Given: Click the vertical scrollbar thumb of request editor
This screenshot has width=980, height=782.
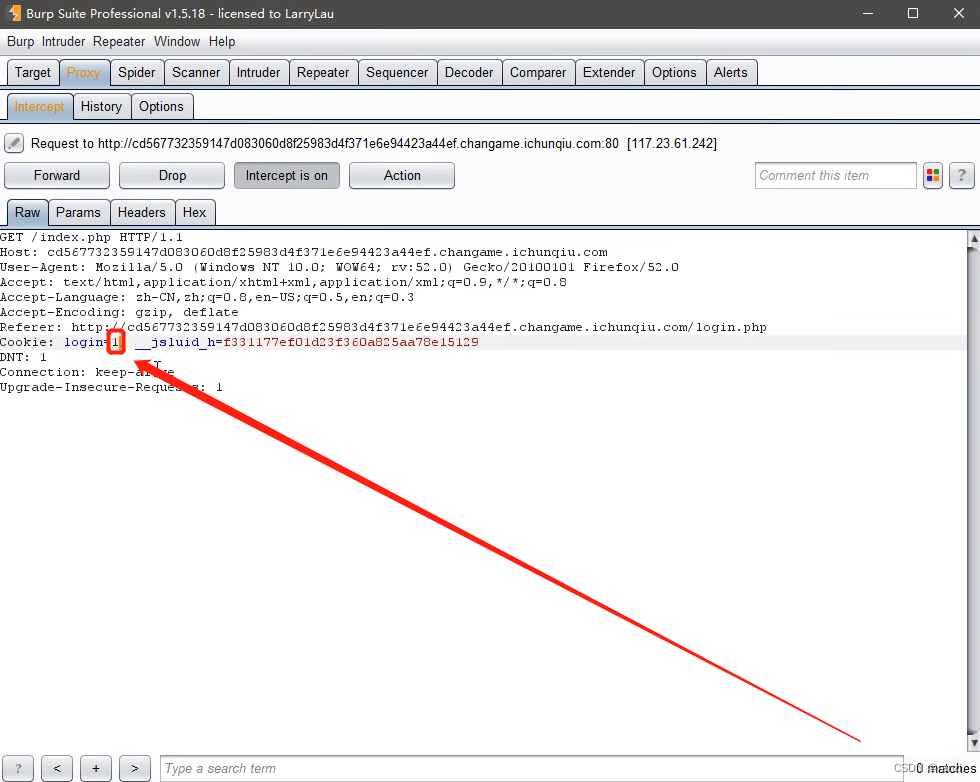Looking at the screenshot, I should [x=974, y=491].
